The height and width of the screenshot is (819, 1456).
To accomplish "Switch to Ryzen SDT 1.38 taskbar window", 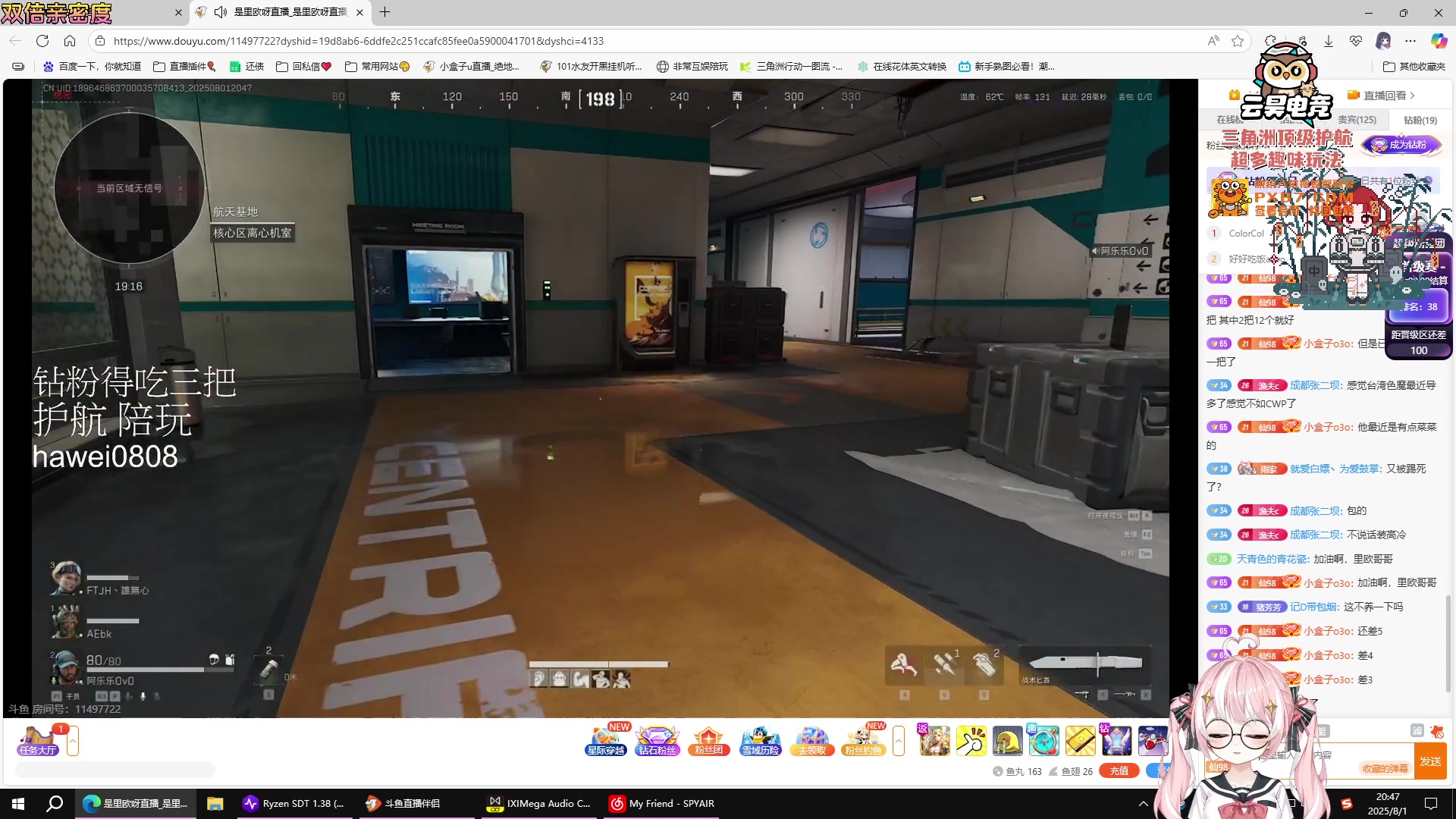I will pyautogui.click(x=294, y=804).
